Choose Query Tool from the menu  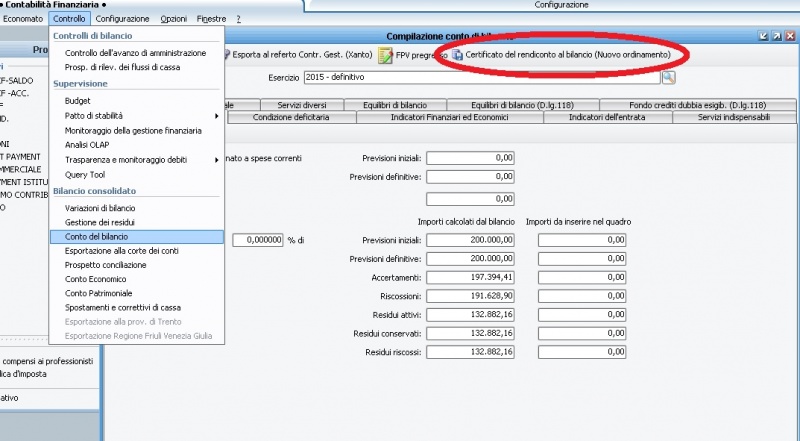pos(85,174)
